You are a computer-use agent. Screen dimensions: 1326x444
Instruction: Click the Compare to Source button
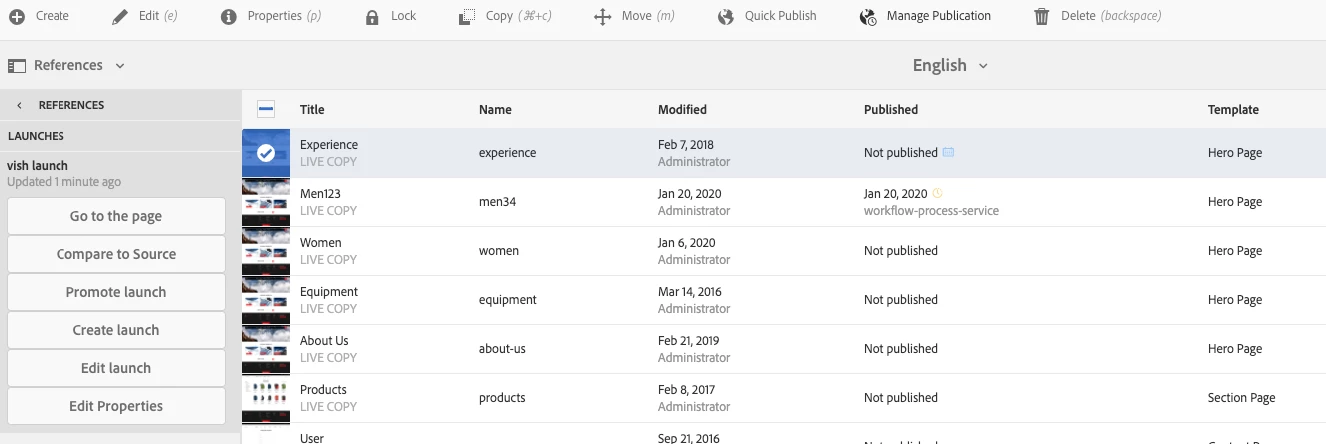(116, 254)
